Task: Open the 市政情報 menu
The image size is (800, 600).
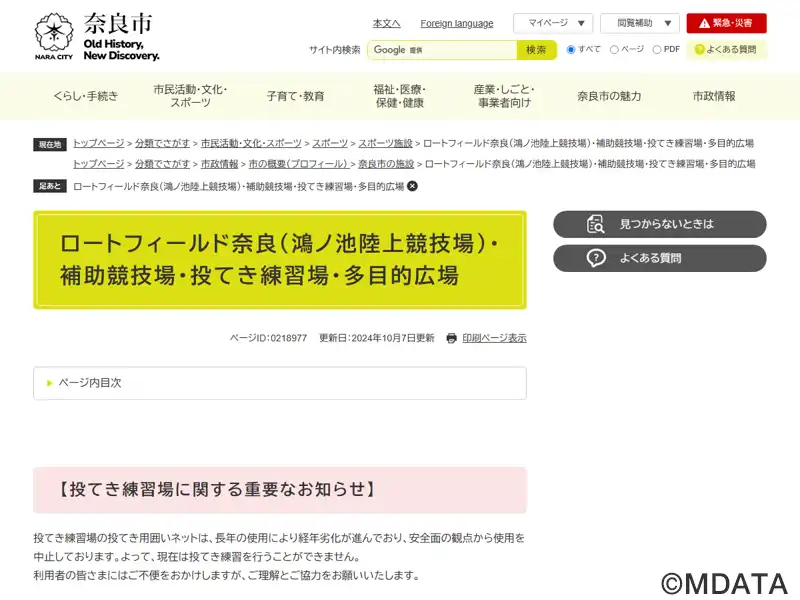Action: (714, 96)
